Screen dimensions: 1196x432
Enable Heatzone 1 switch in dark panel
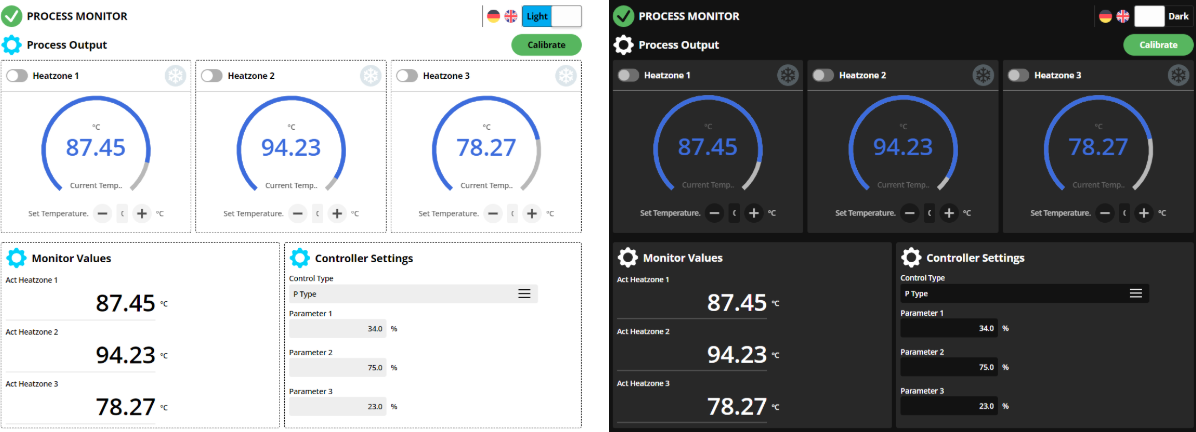(629, 75)
